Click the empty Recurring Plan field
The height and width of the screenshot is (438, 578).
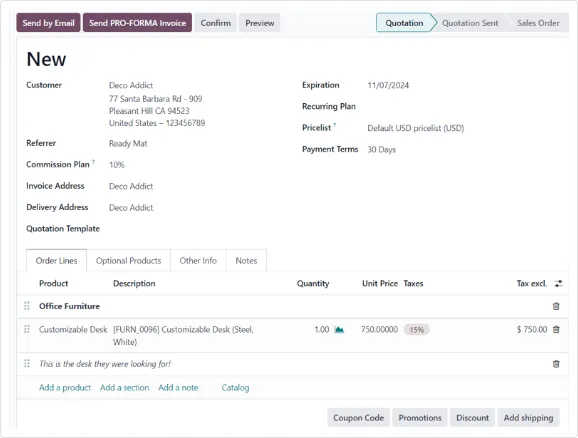(x=464, y=107)
